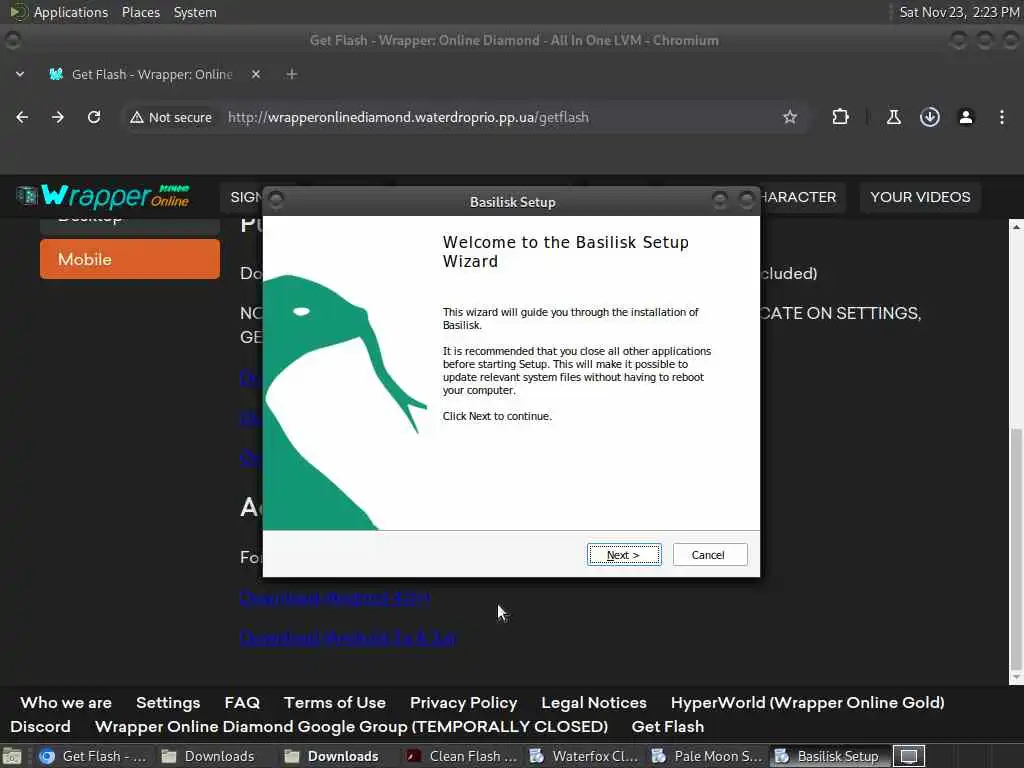Open Chromium three-dot menu
The image size is (1024, 768).
point(1002,117)
